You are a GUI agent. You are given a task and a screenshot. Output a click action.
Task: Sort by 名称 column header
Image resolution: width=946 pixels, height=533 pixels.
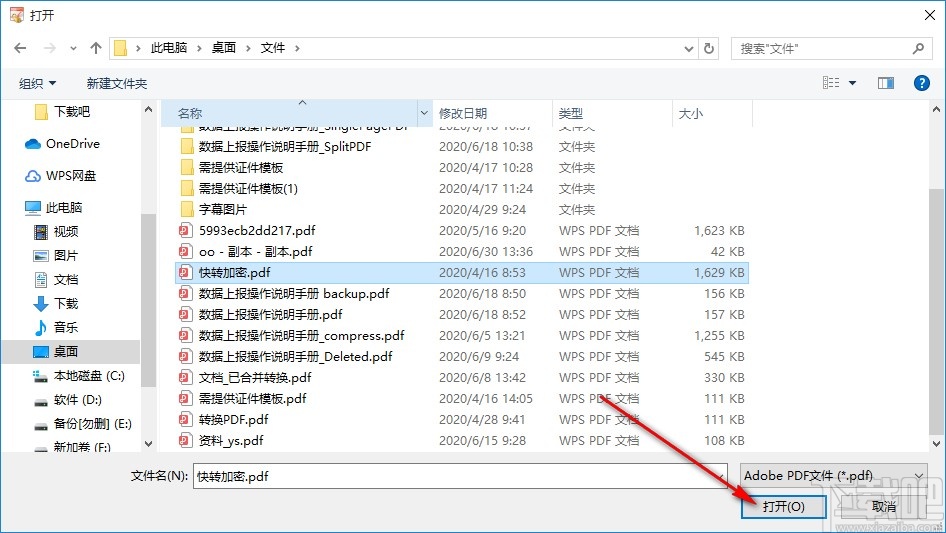(289, 113)
